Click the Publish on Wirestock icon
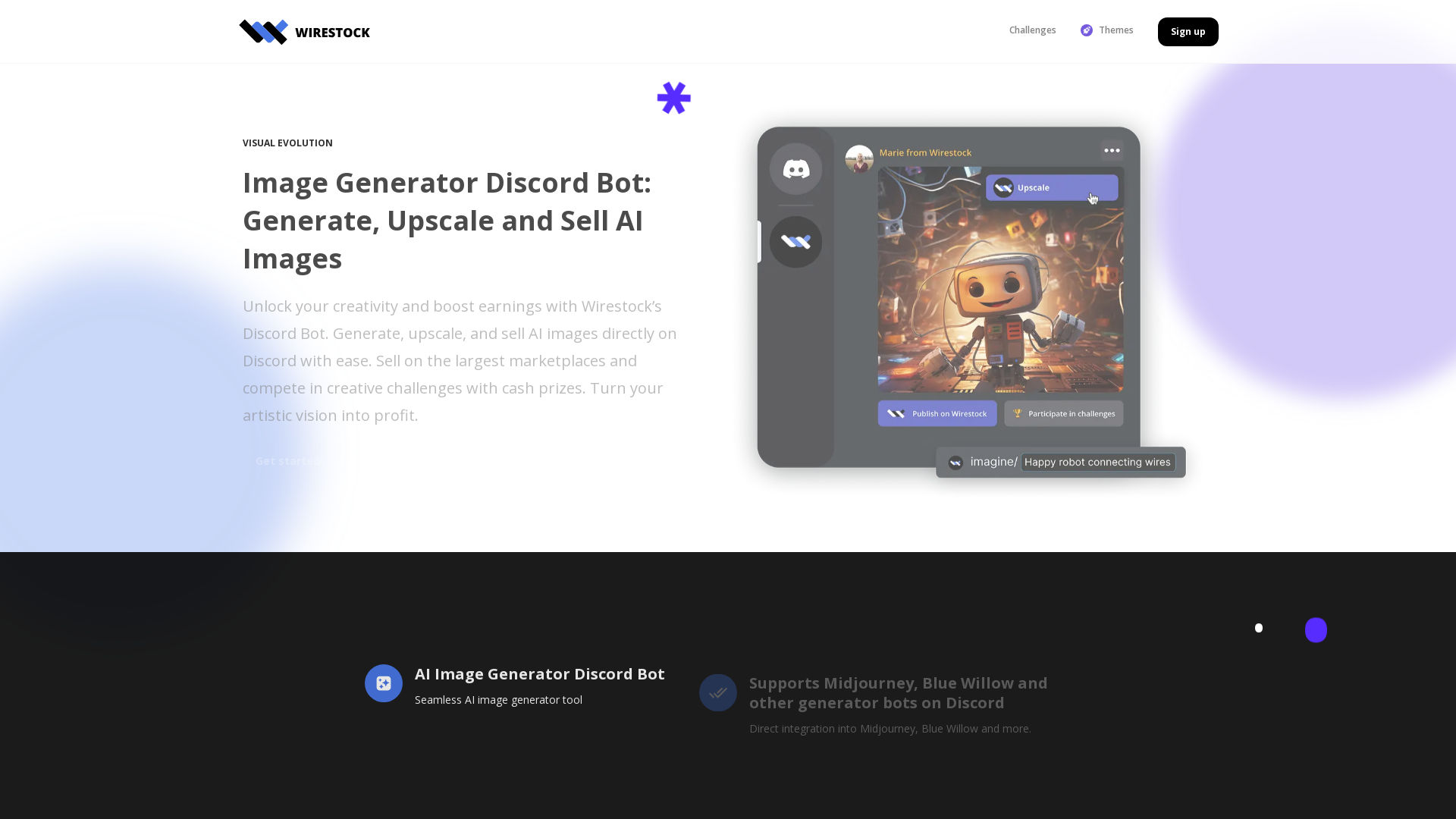 (896, 413)
